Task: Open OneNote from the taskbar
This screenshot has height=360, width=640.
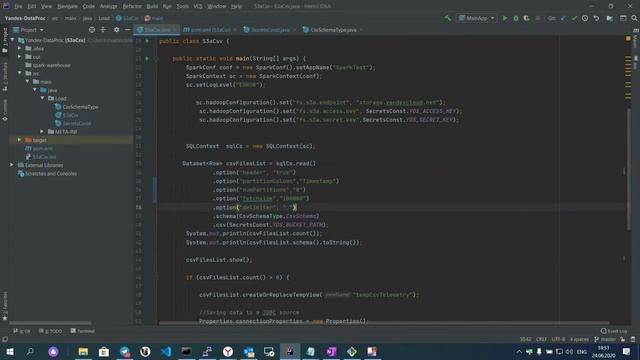Action: coord(331,351)
